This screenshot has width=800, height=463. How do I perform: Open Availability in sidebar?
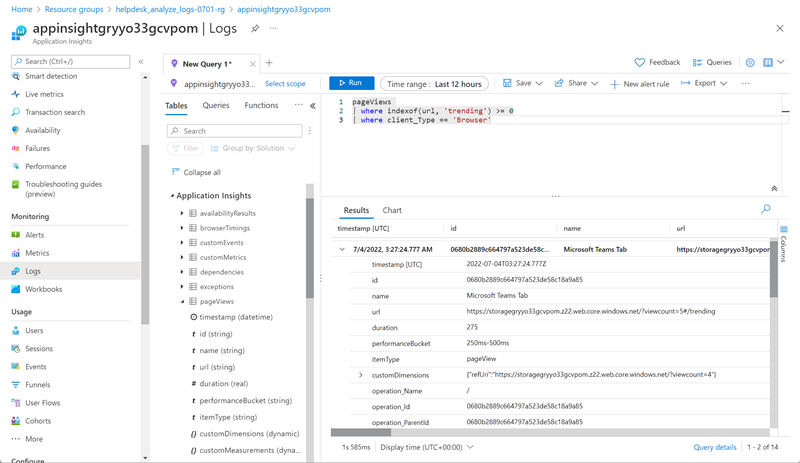coord(43,130)
